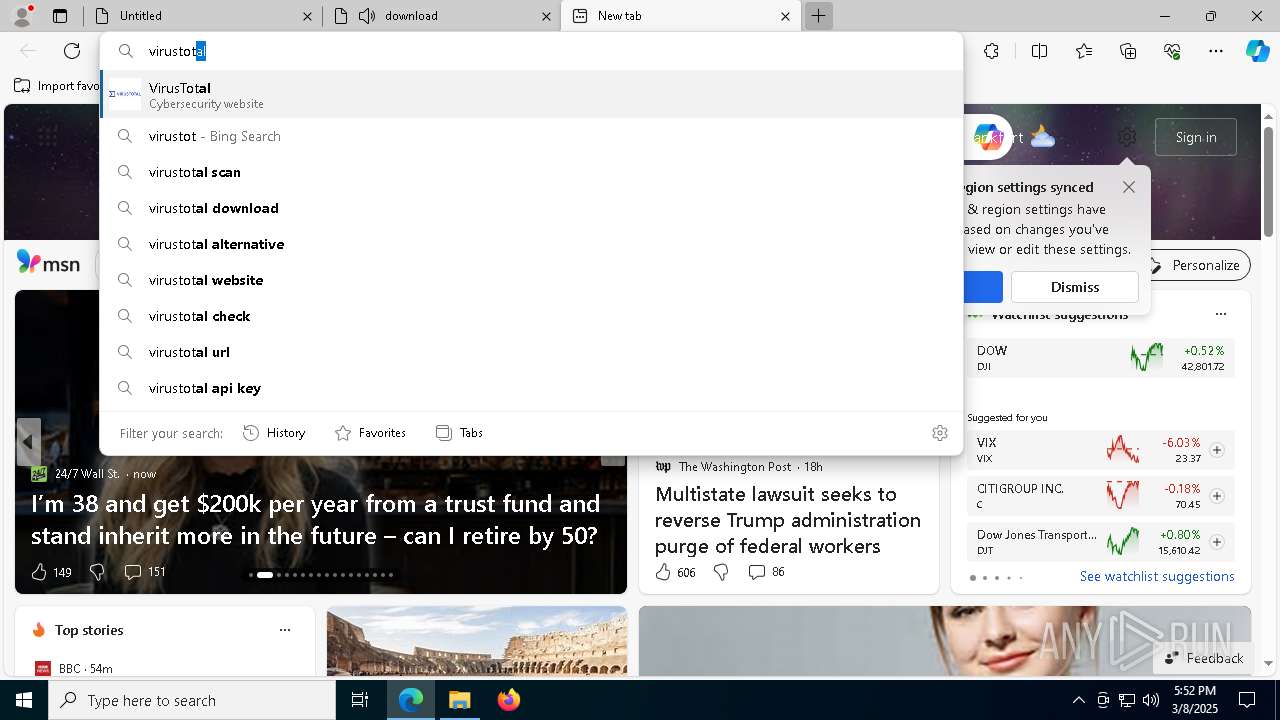Pick virustotal download suggestion
Screen dimensions: 1280x720
click(531, 208)
